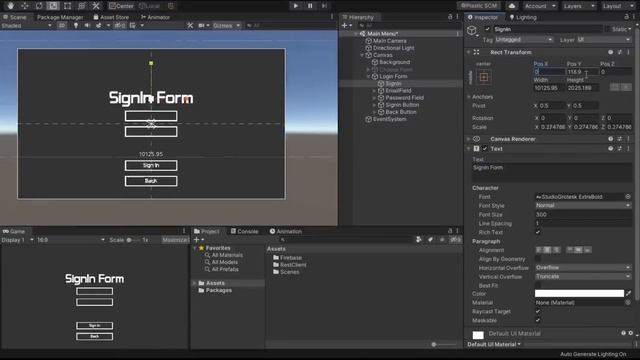Select the Rect tool in the toolbar
640x360 pixels.
[x=67, y=6]
